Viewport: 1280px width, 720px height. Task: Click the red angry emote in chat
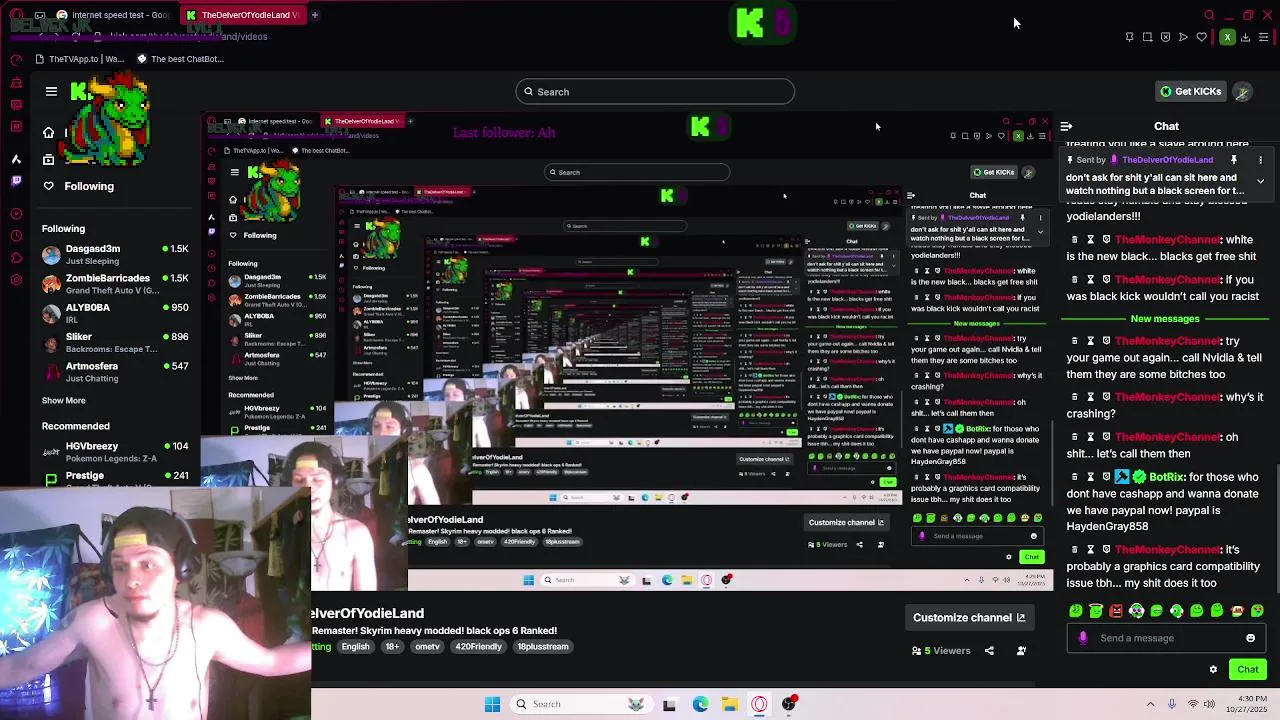[1116, 611]
